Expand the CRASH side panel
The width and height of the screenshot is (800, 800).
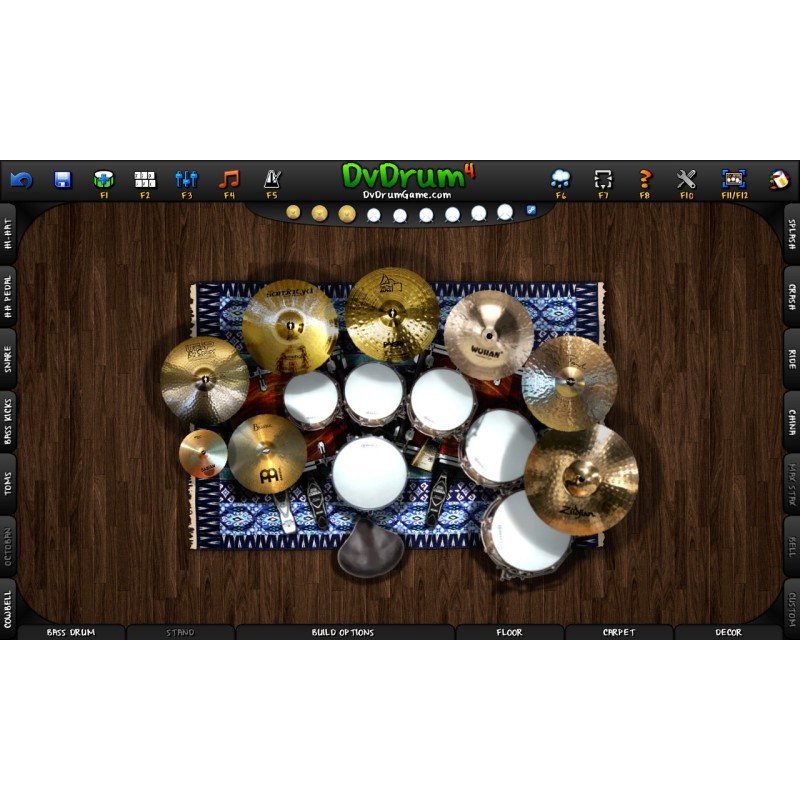(x=791, y=296)
